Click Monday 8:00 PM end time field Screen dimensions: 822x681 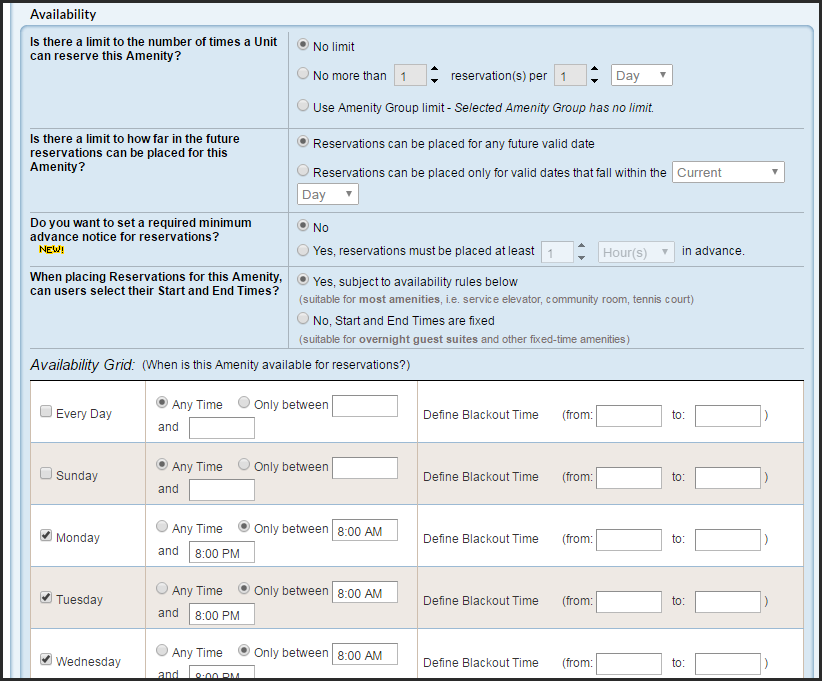[222, 552]
